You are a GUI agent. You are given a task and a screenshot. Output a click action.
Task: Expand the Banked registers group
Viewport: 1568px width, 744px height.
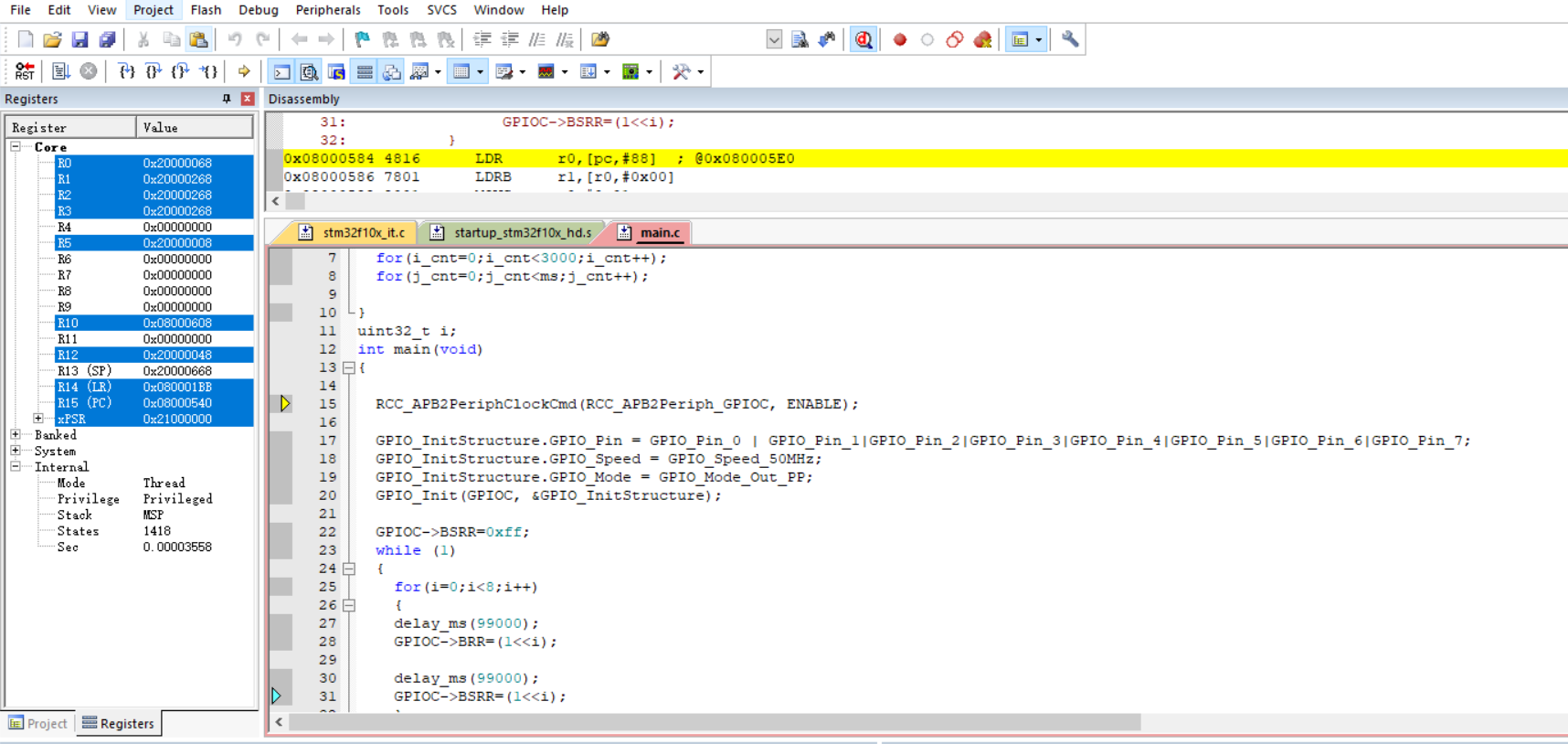16,435
